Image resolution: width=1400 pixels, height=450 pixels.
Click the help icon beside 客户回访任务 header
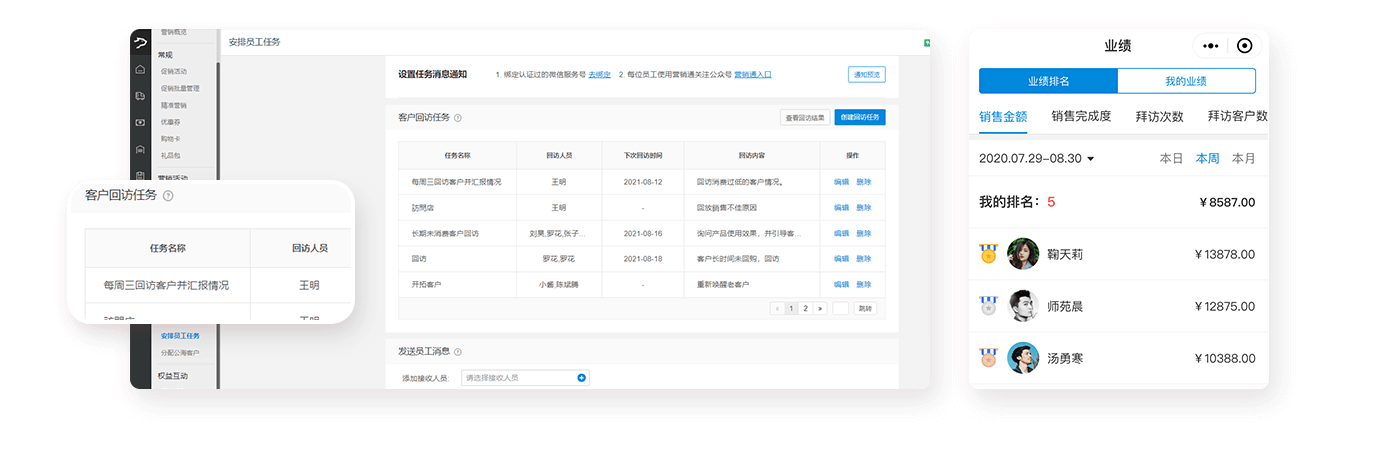point(458,118)
